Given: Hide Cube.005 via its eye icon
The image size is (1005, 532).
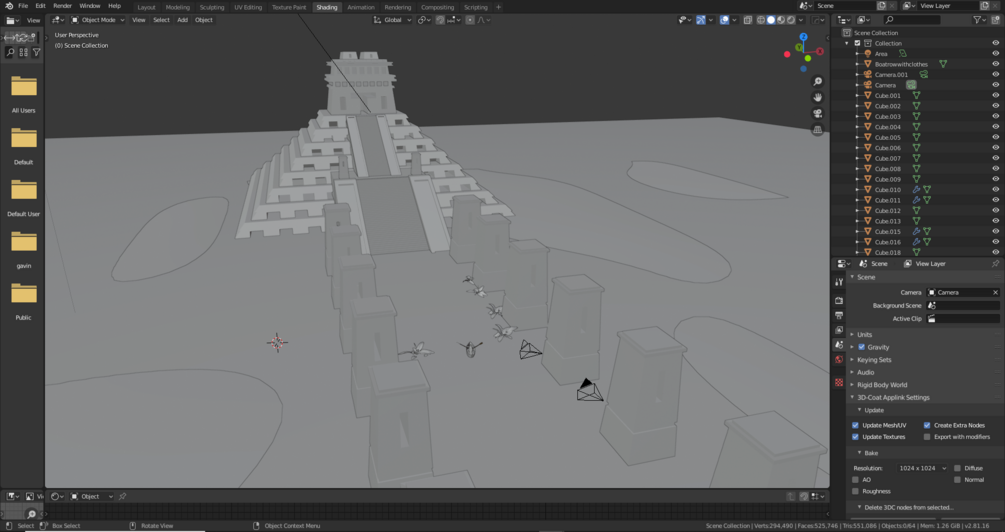Looking at the screenshot, I should (995, 137).
